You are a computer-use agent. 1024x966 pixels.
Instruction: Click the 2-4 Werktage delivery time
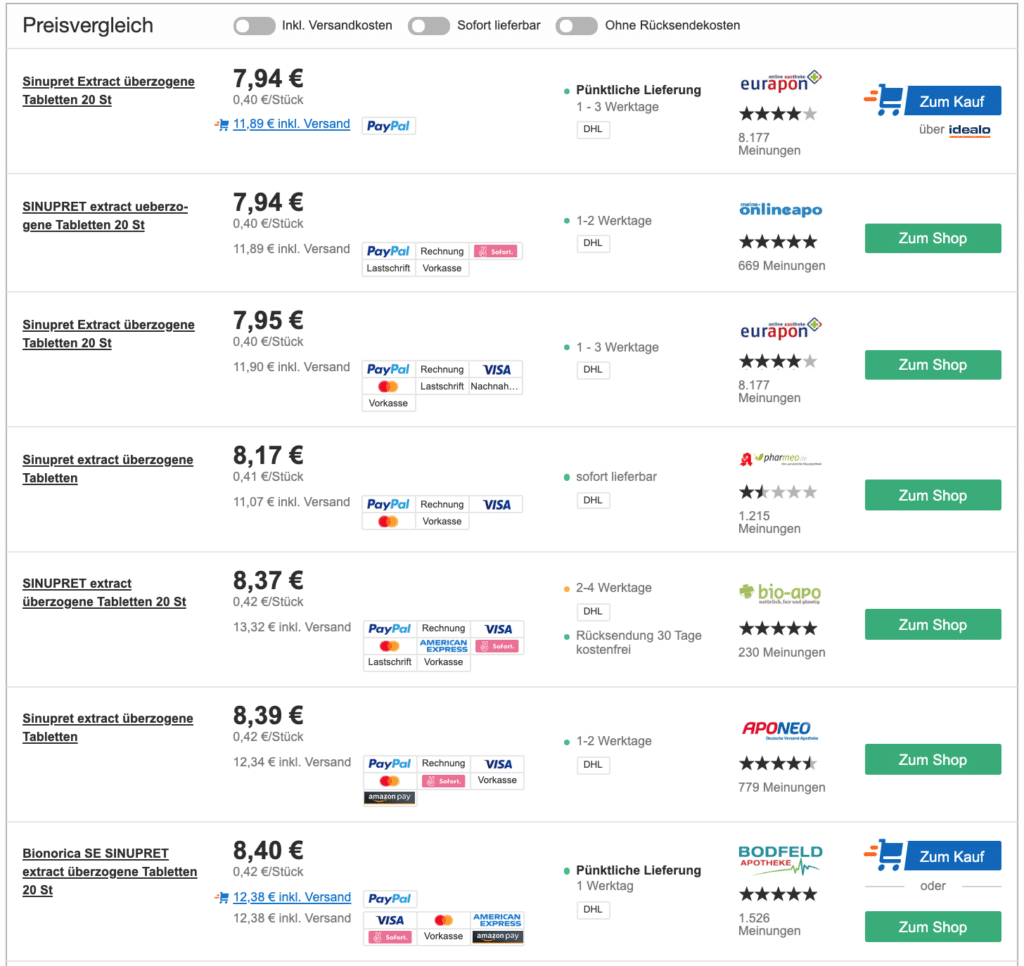(613, 588)
